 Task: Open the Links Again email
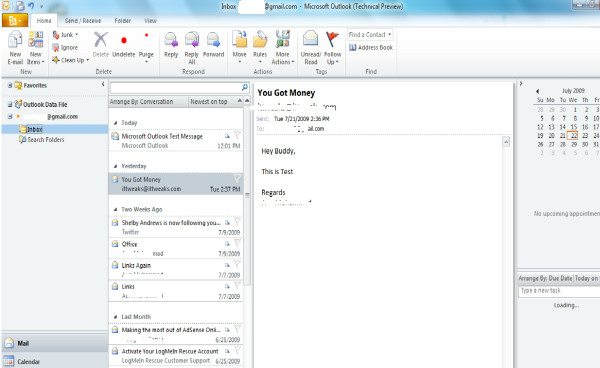pos(176,270)
